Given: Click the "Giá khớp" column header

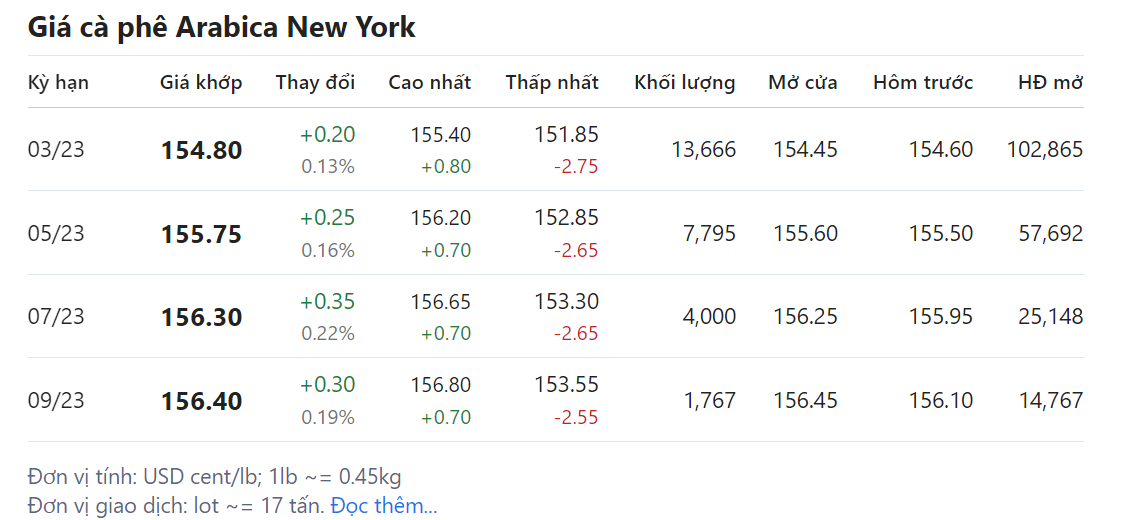Looking at the screenshot, I should pyautogui.click(x=201, y=82).
